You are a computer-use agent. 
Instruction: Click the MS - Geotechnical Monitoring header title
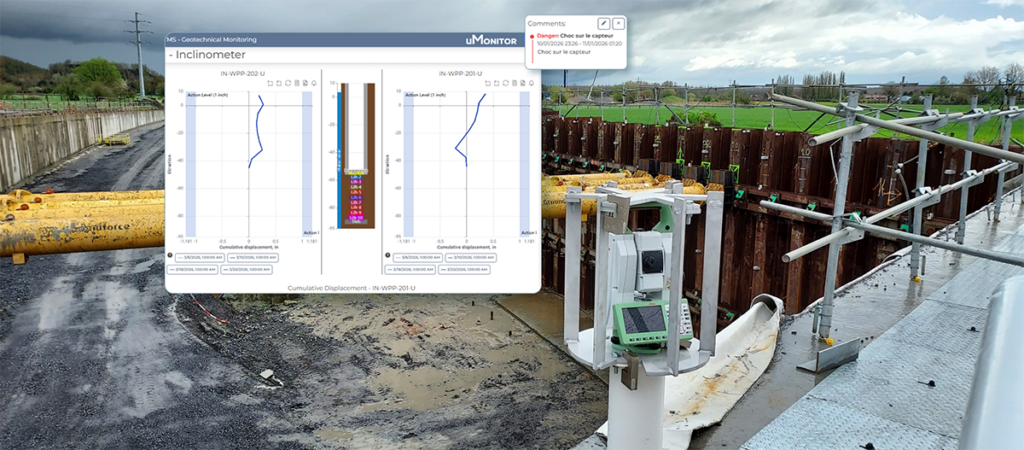[x=212, y=40]
